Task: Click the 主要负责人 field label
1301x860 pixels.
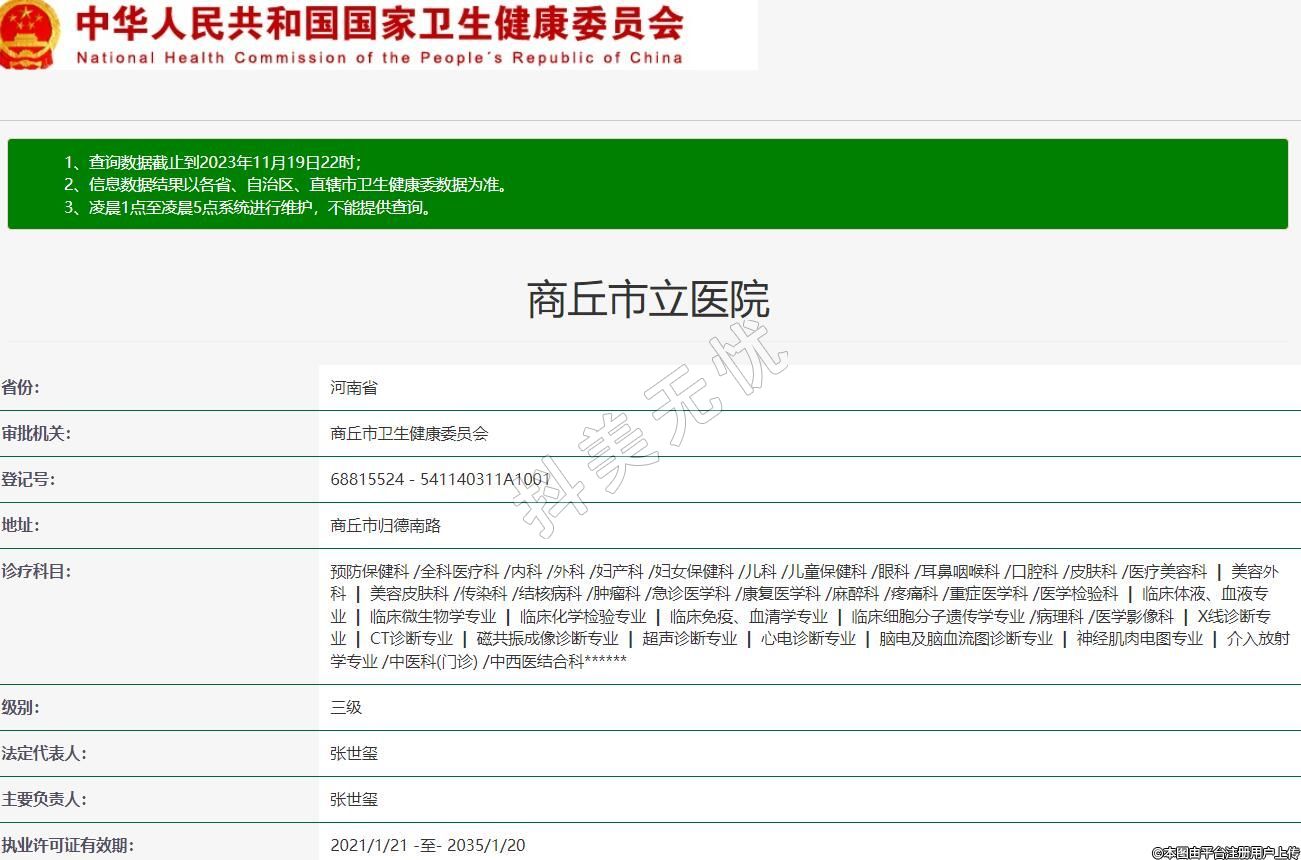Action: [x=43, y=800]
